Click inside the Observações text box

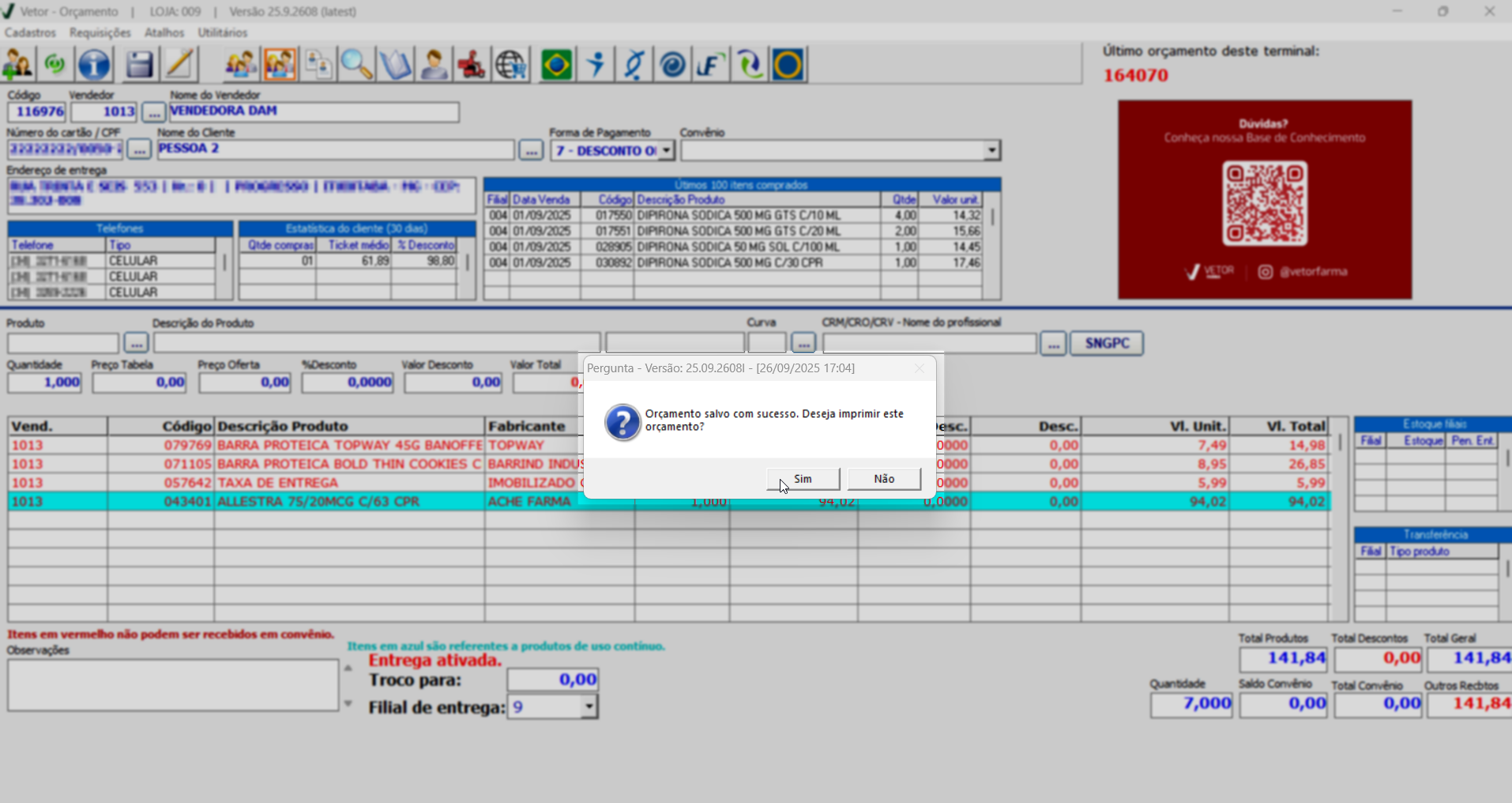click(x=172, y=684)
